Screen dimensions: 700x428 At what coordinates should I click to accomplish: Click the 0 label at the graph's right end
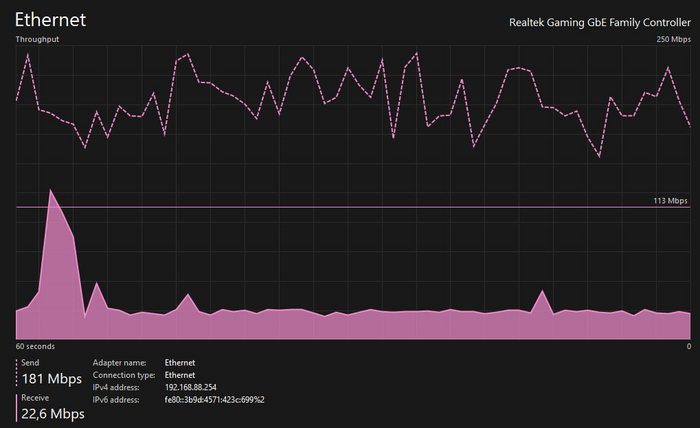click(689, 346)
